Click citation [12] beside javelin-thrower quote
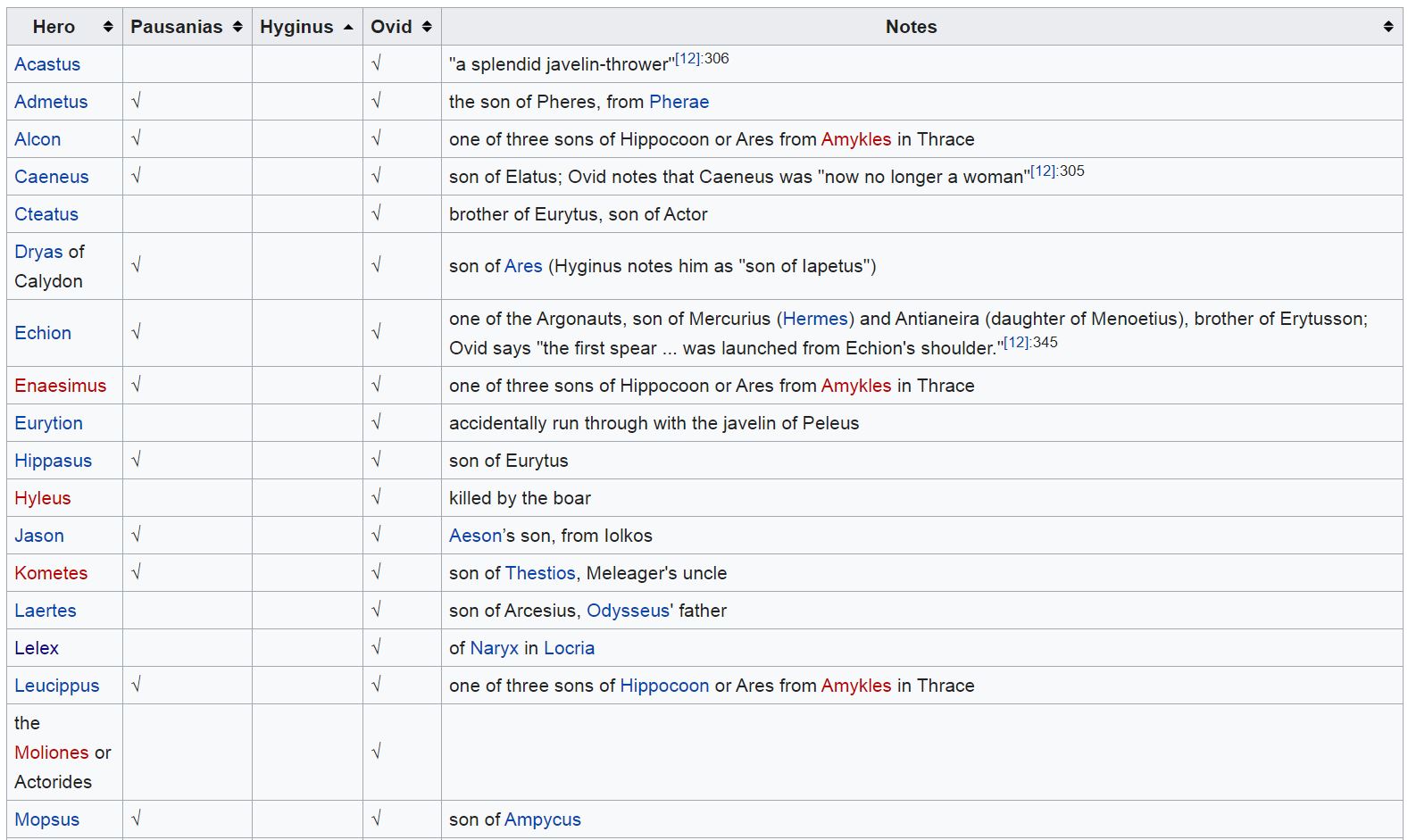Viewport: 1408px width, 840px height. click(687, 59)
